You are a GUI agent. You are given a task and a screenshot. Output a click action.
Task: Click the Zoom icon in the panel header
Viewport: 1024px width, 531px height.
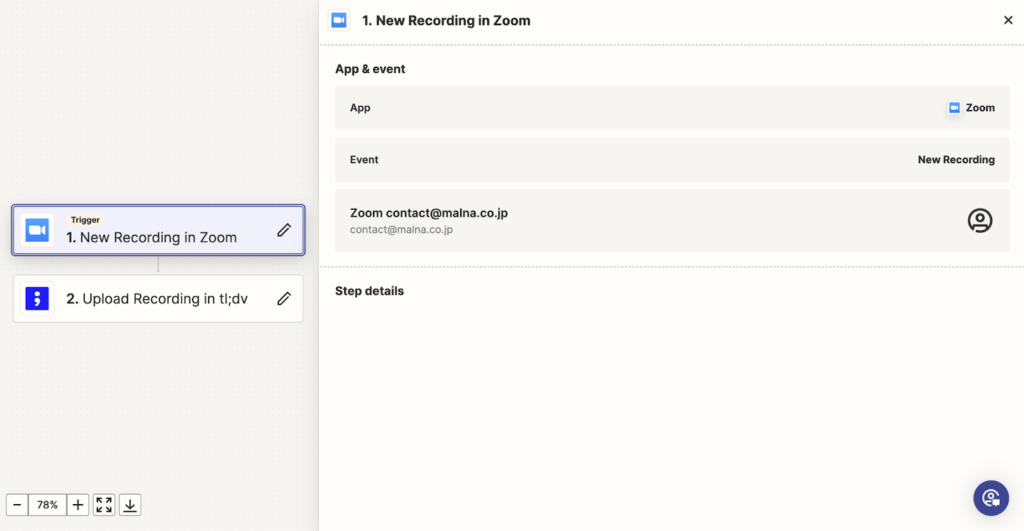339,20
